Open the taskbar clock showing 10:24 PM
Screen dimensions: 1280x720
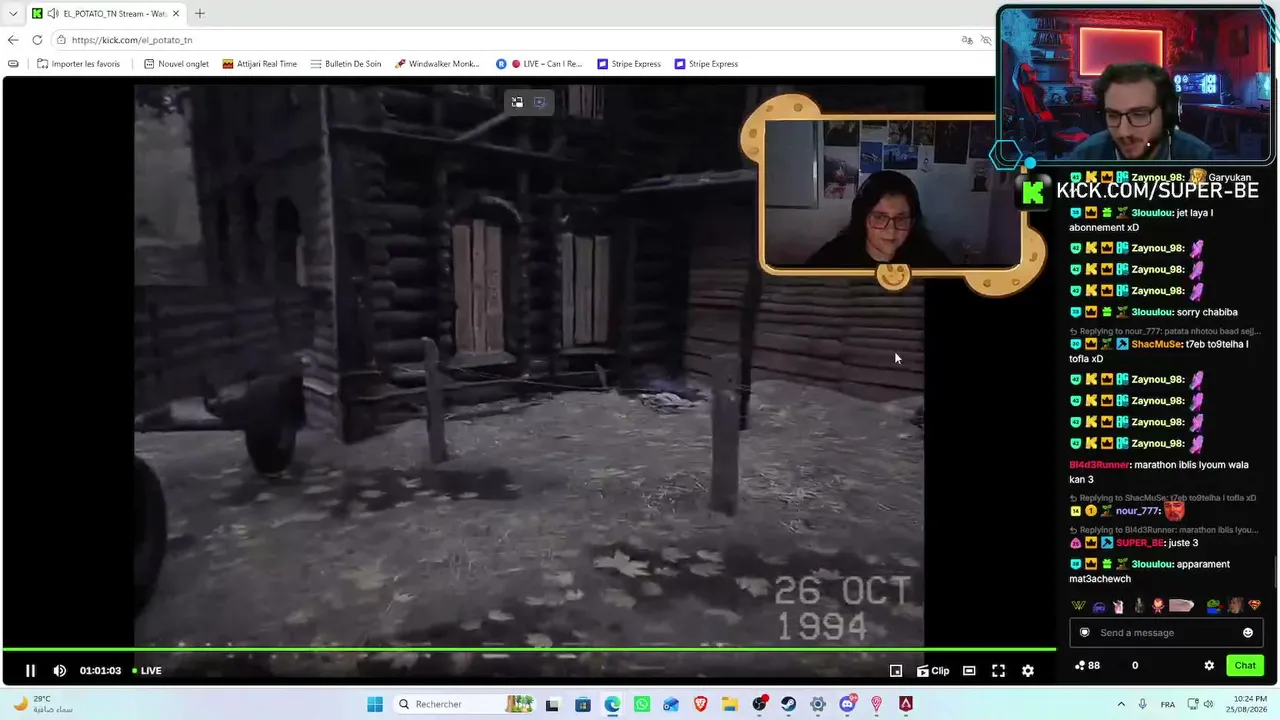[1248, 704]
